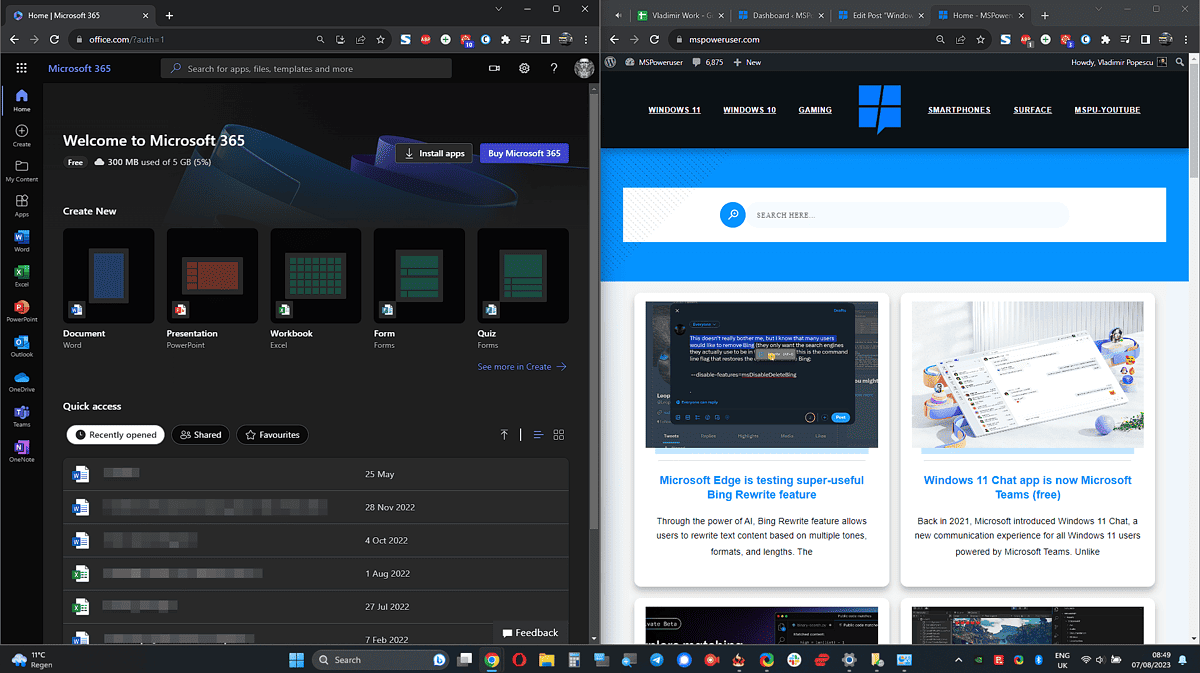Click the Install apps button
This screenshot has height=673, width=1200.
tap(434, 153)
